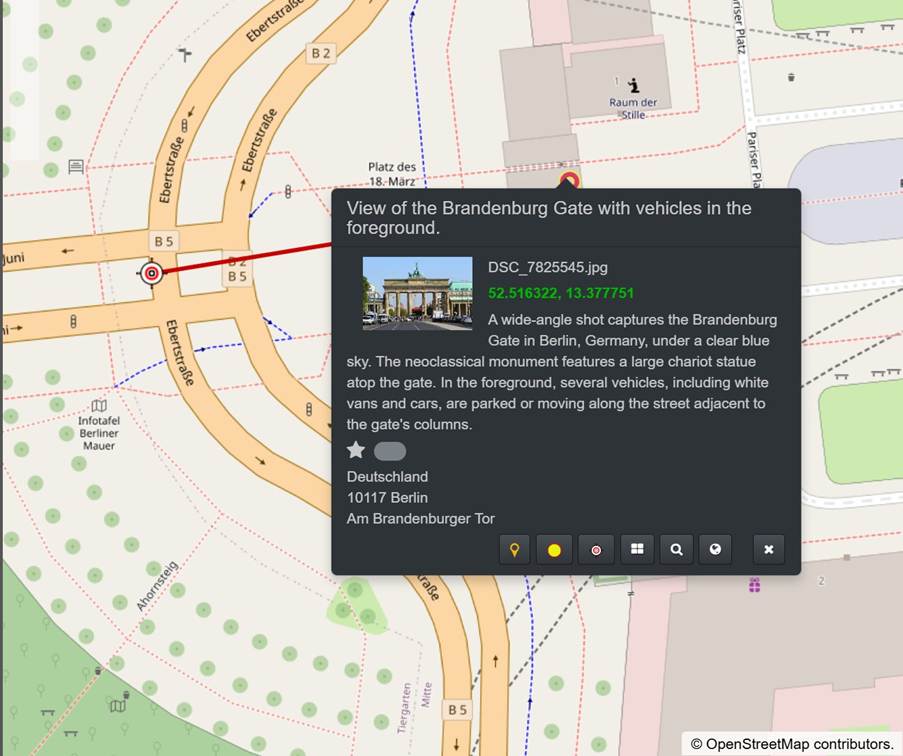The image size is (903, 756).
Task: Click the yellow map pin button
Action: click(x=514, y=550)
